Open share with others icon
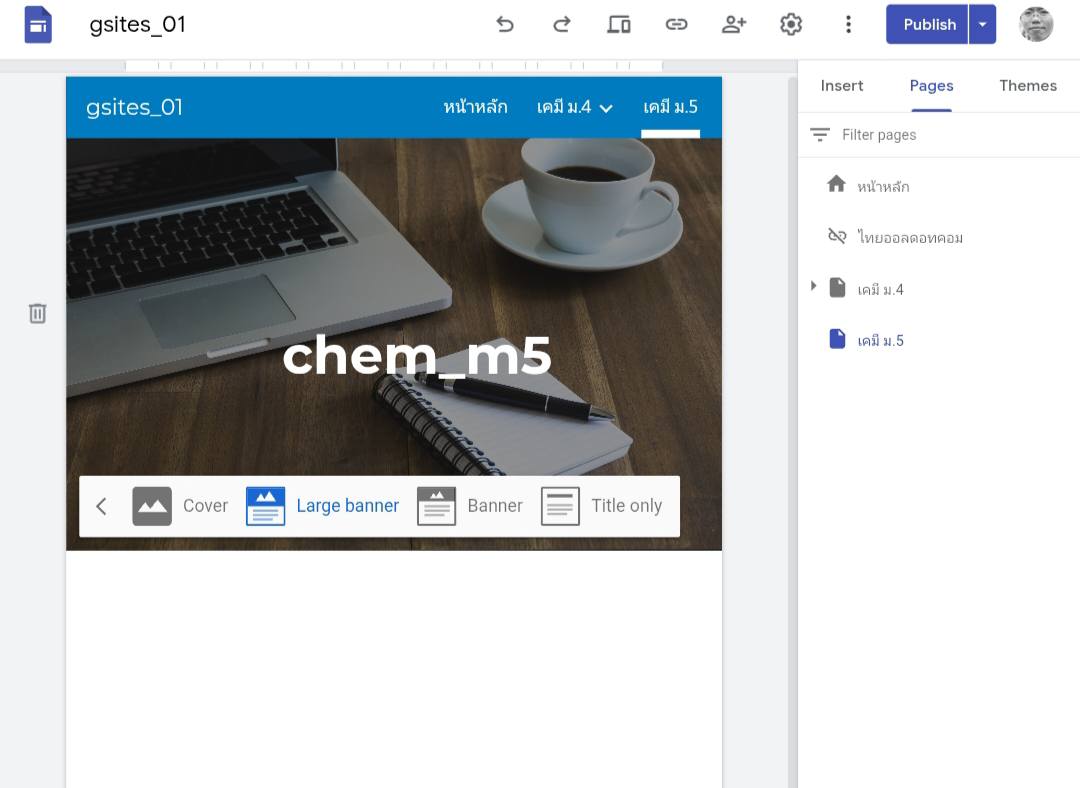 734,25
